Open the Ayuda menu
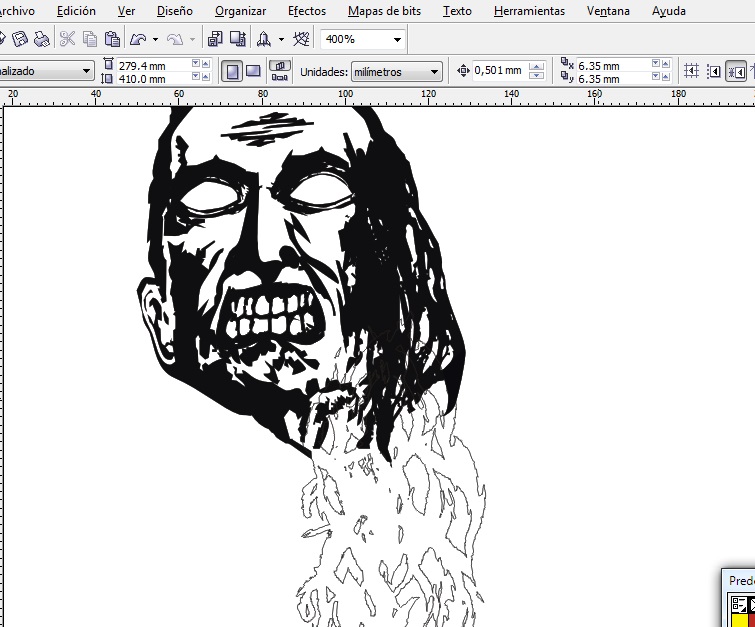The height and width of the screenshot is (627, 755). 669,11
